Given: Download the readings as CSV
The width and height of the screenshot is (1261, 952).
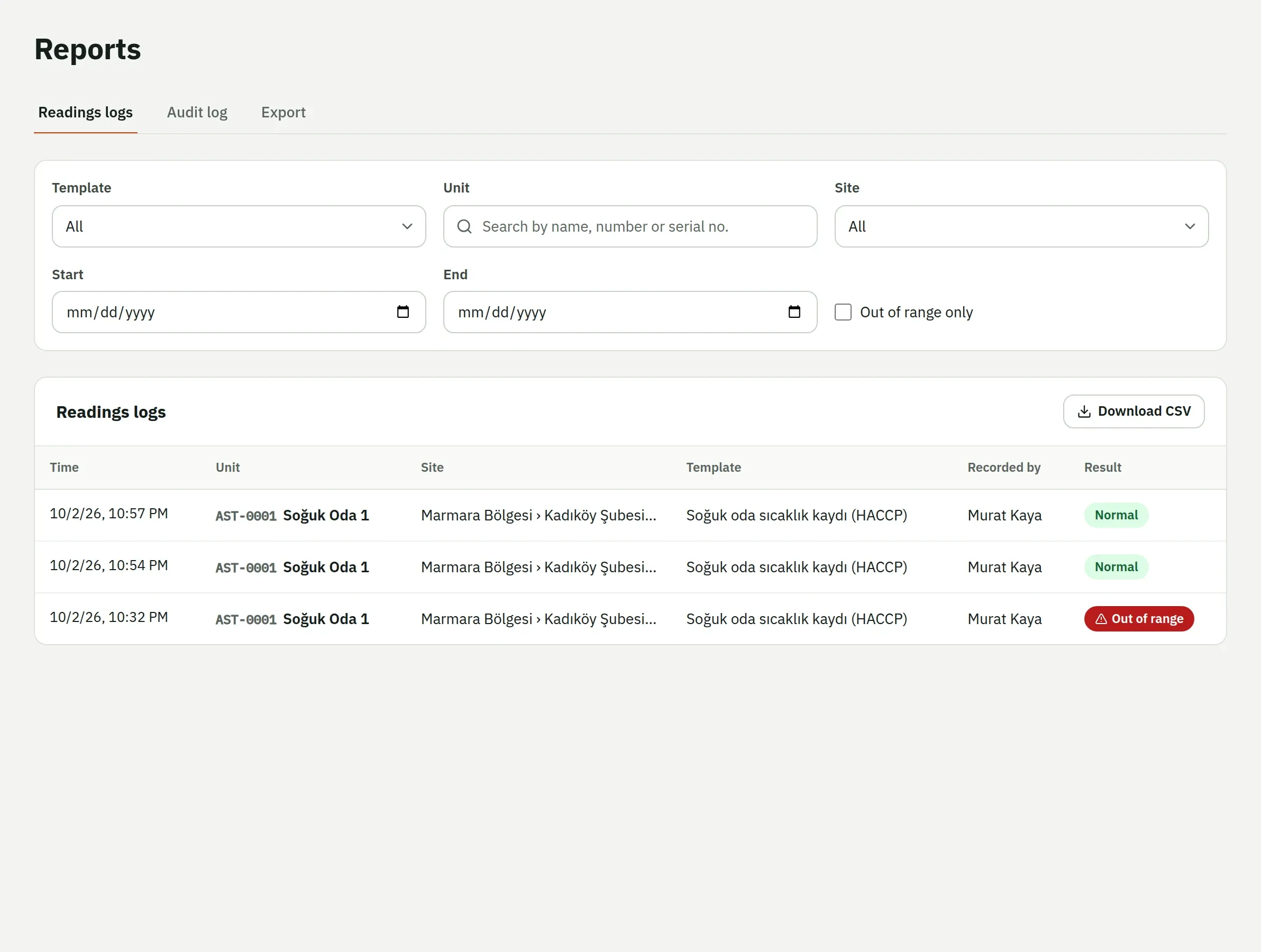Looking at the screenshot, I should [x=1134, y=411].
